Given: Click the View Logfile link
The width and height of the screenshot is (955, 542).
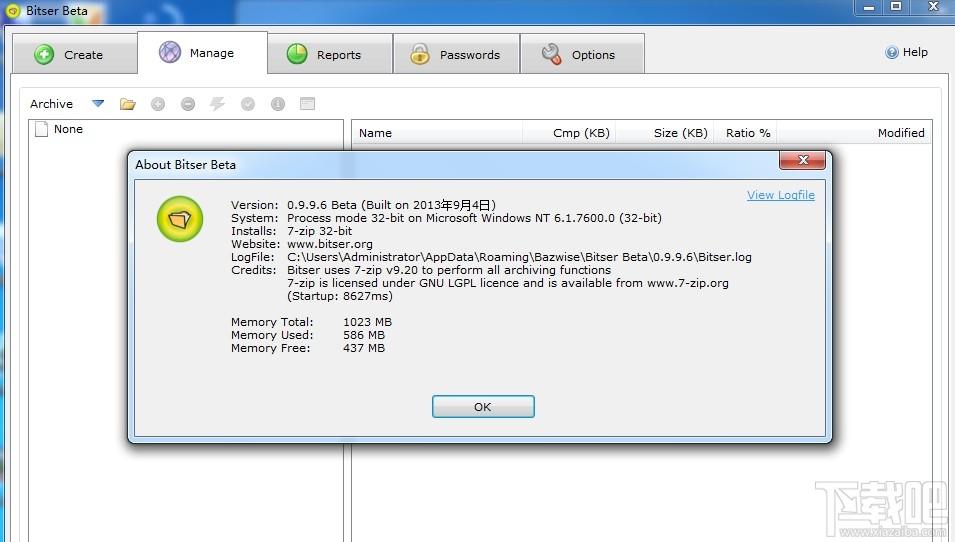Looking at the screenshot, I should point(781,195).
